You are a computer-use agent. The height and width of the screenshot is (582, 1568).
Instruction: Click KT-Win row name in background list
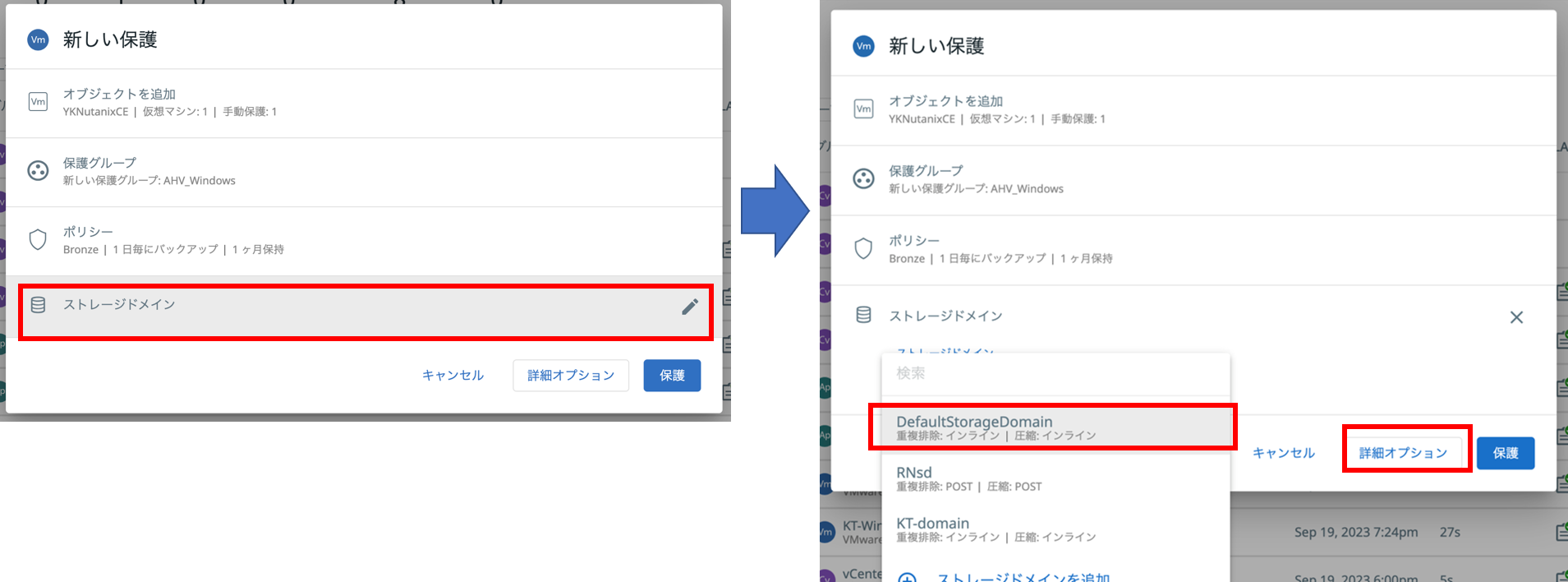(862, 525)
